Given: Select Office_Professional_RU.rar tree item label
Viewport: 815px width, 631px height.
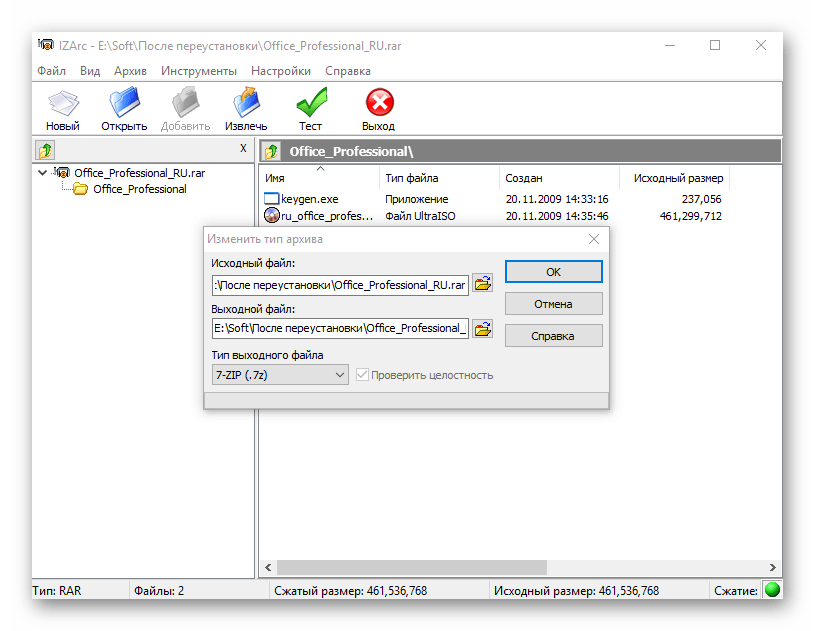Looking at the screenshot, I should [x=139, y=173].
